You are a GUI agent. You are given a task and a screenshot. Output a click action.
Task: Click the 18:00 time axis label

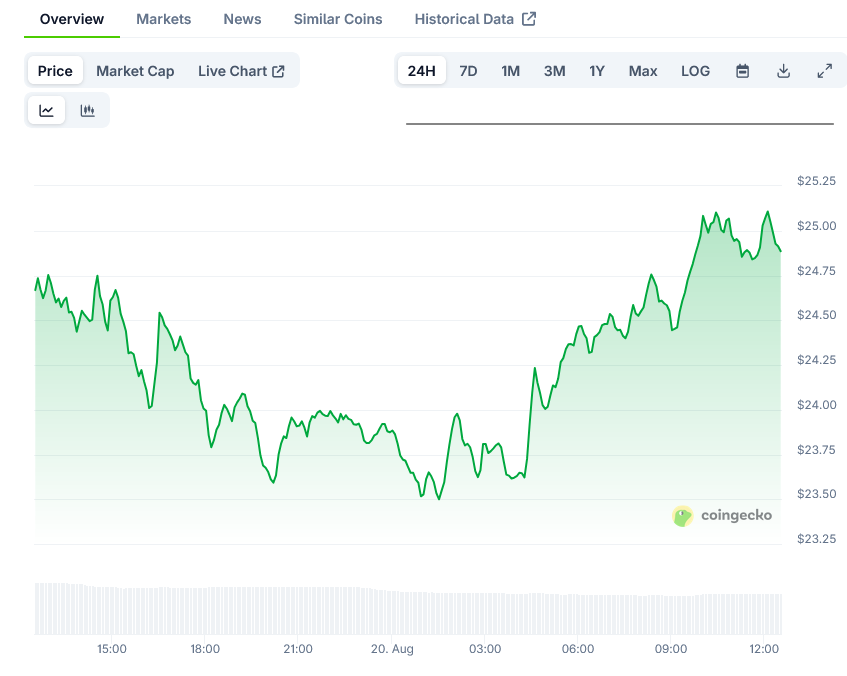[205, 649]
